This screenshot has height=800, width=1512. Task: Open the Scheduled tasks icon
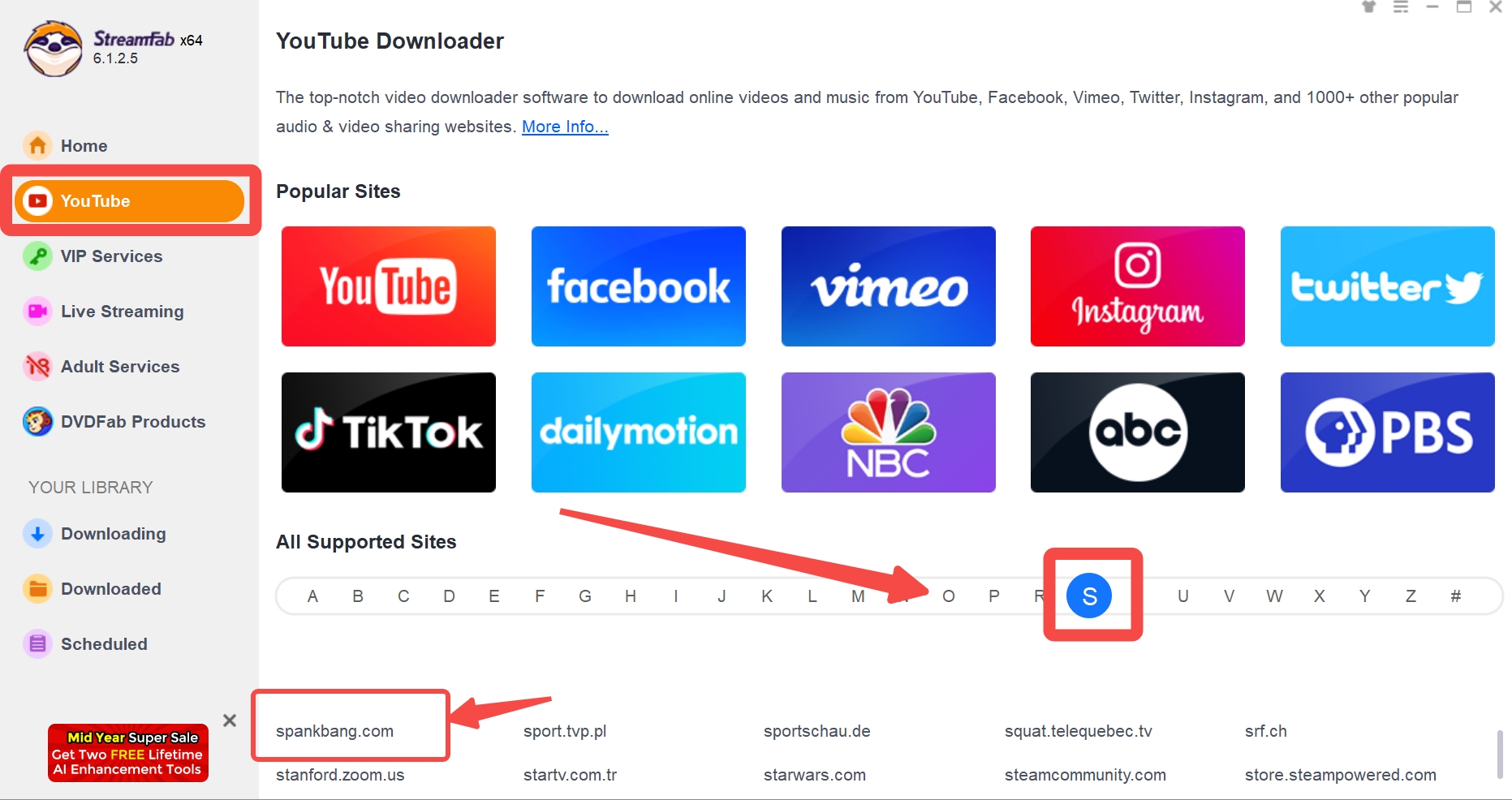click(37, 643)
